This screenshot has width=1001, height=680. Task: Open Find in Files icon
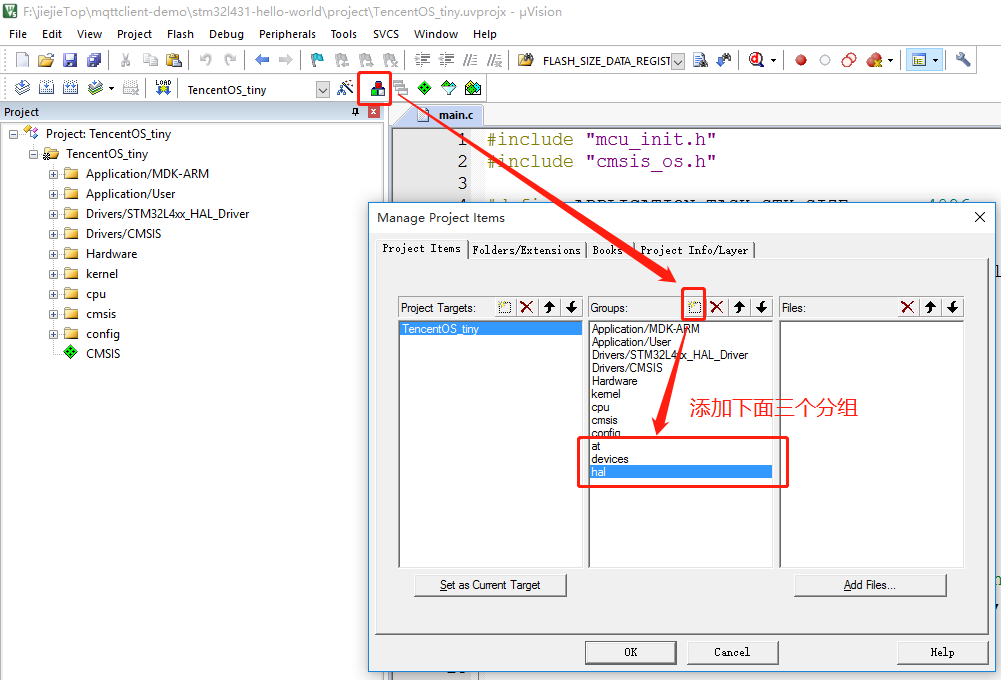(525, 60)
